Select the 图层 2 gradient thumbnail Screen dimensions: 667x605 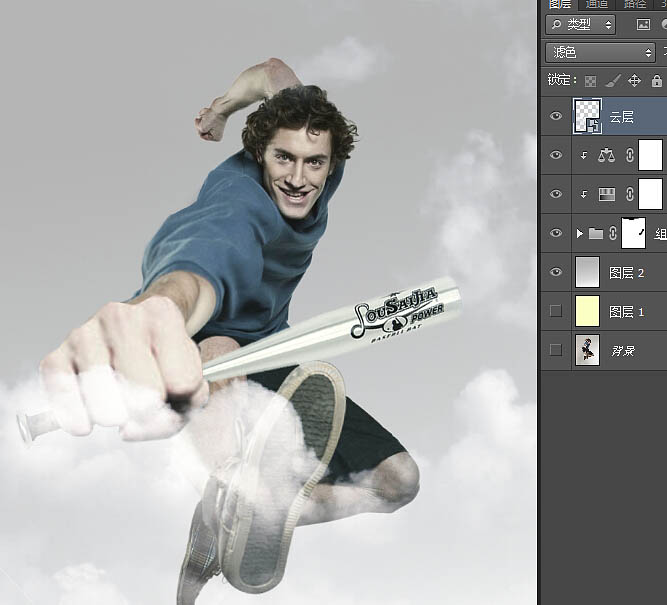click(x=587, y=272)
